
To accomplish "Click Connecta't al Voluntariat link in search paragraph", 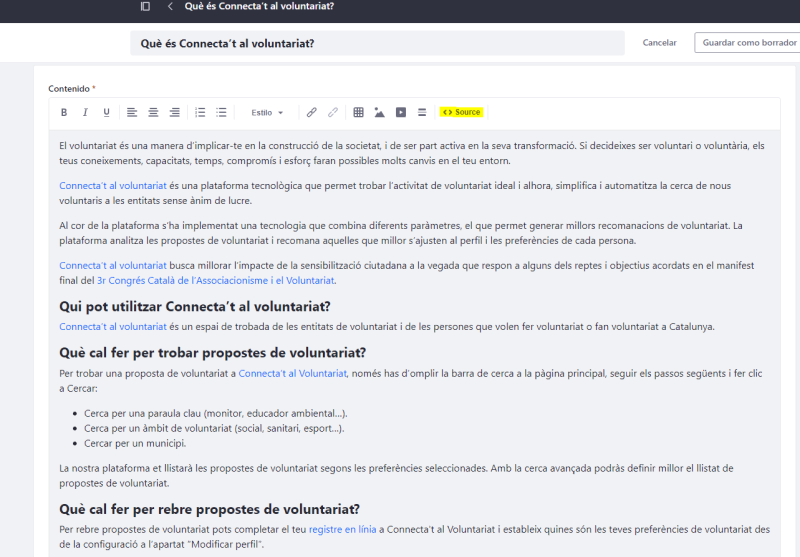I will point(293,373).
